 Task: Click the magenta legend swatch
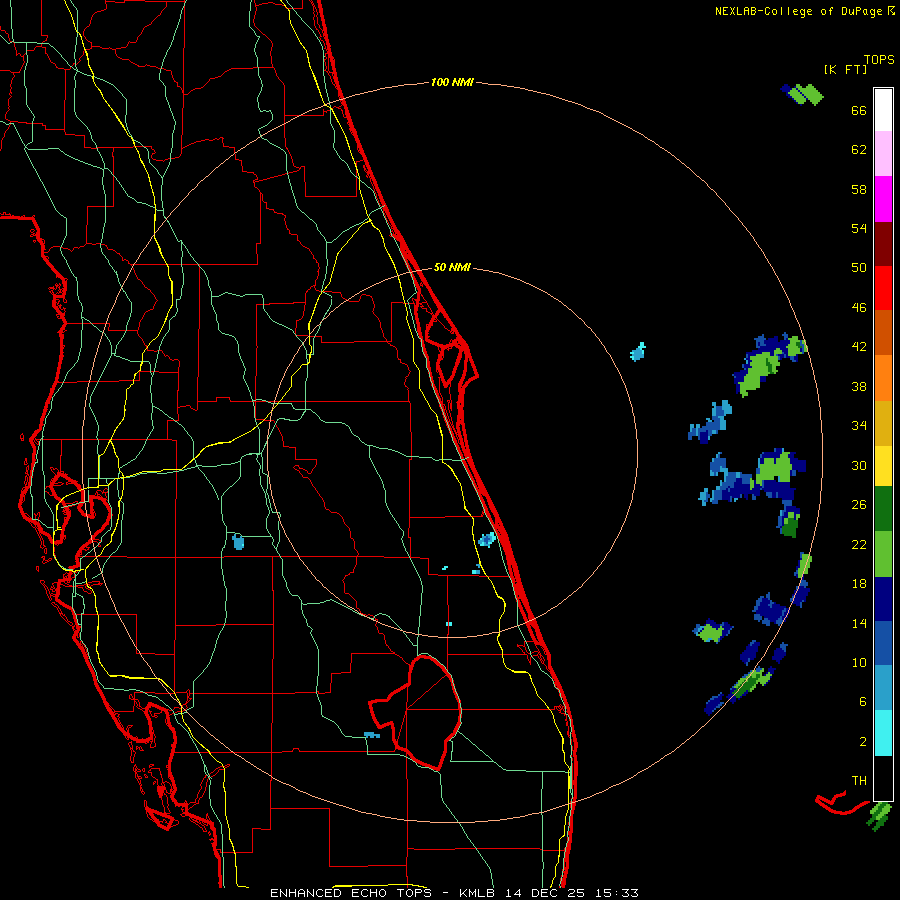(x=883, y=199)
